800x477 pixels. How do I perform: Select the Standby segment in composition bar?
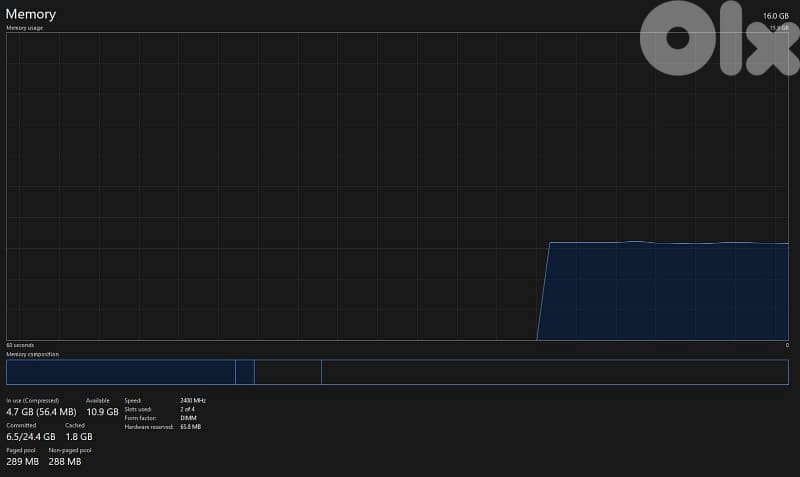(x=288, y=372)
